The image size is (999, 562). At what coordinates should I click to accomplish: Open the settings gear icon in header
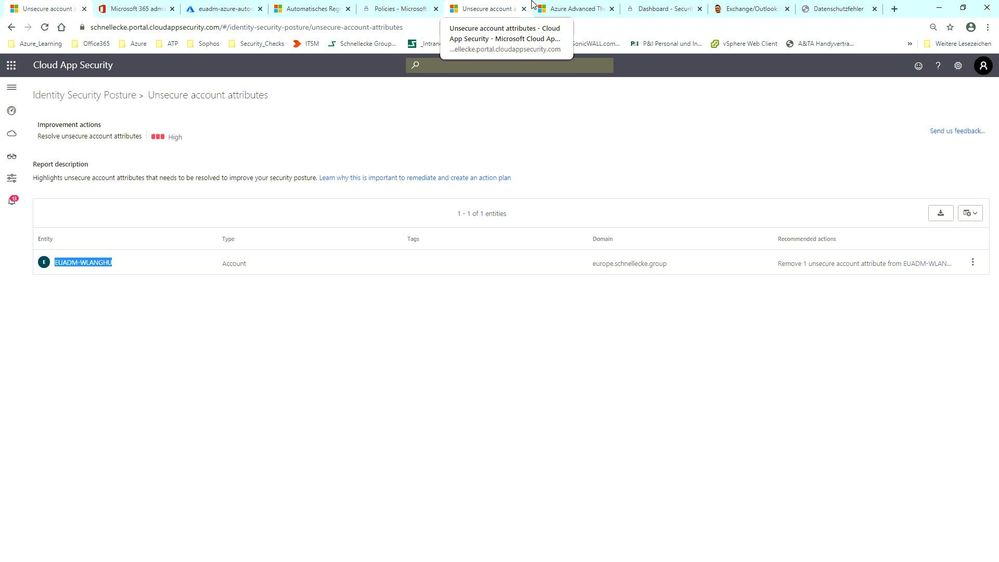[958, 66]
